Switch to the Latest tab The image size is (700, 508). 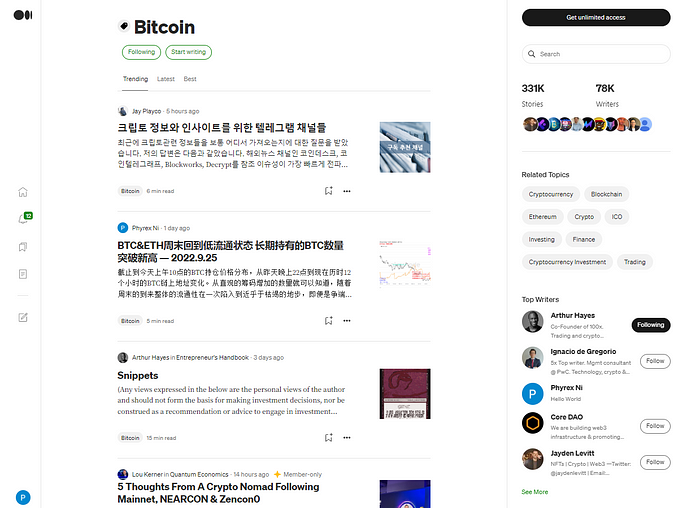point(166,79)
